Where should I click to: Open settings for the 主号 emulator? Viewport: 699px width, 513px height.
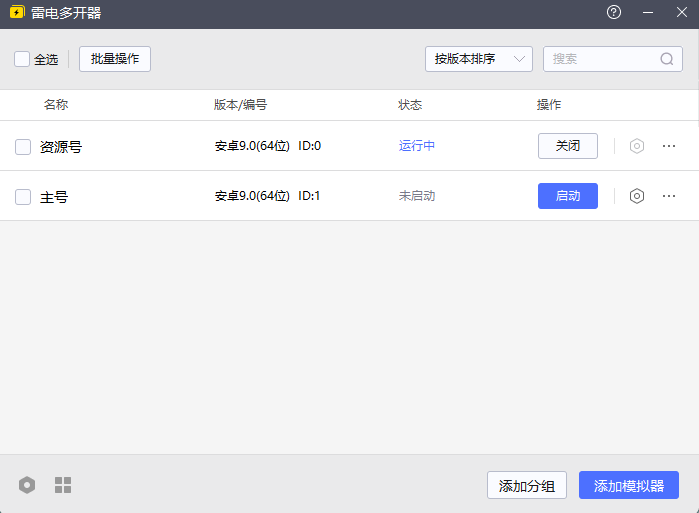pyautogui.click(x=637, y=196)
